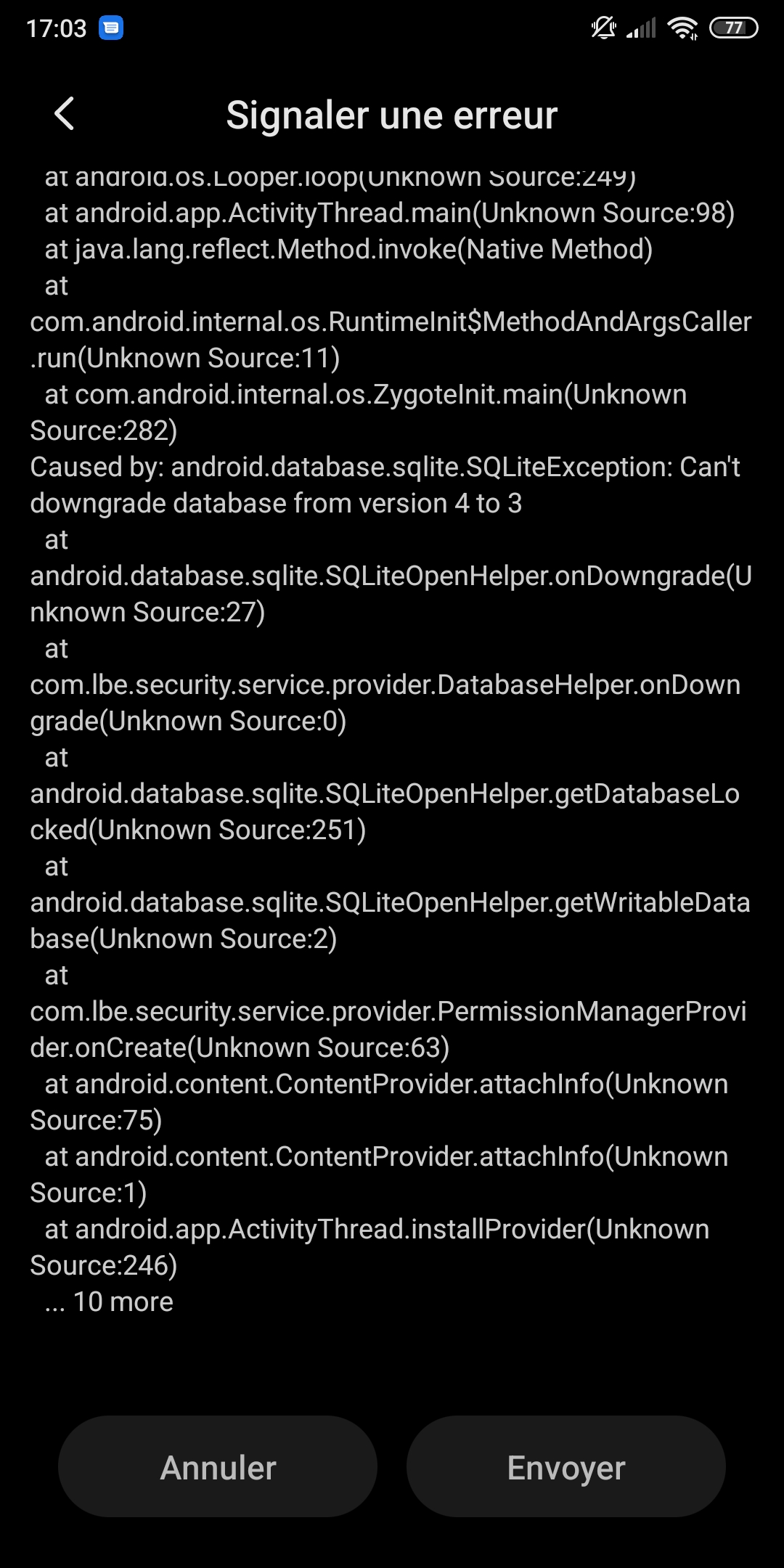Screen dimensions: 784x1568
Task: Tap the RuntimeInit$MethodAndArgsCaller line
Action: [x=391, y=322]
